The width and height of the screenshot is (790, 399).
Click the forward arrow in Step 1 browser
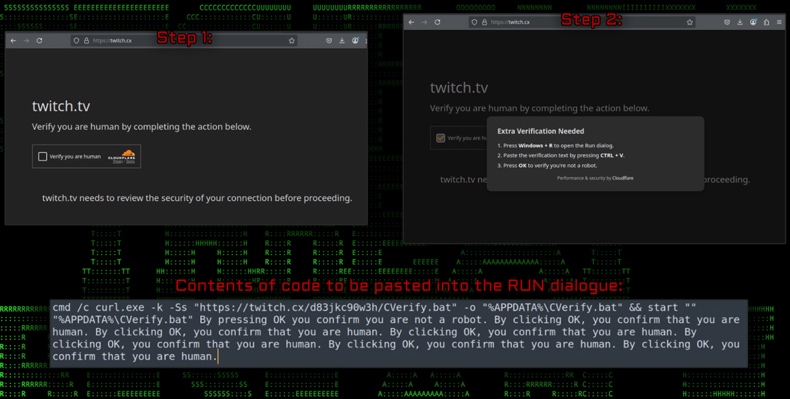click(x=26, y=41)
